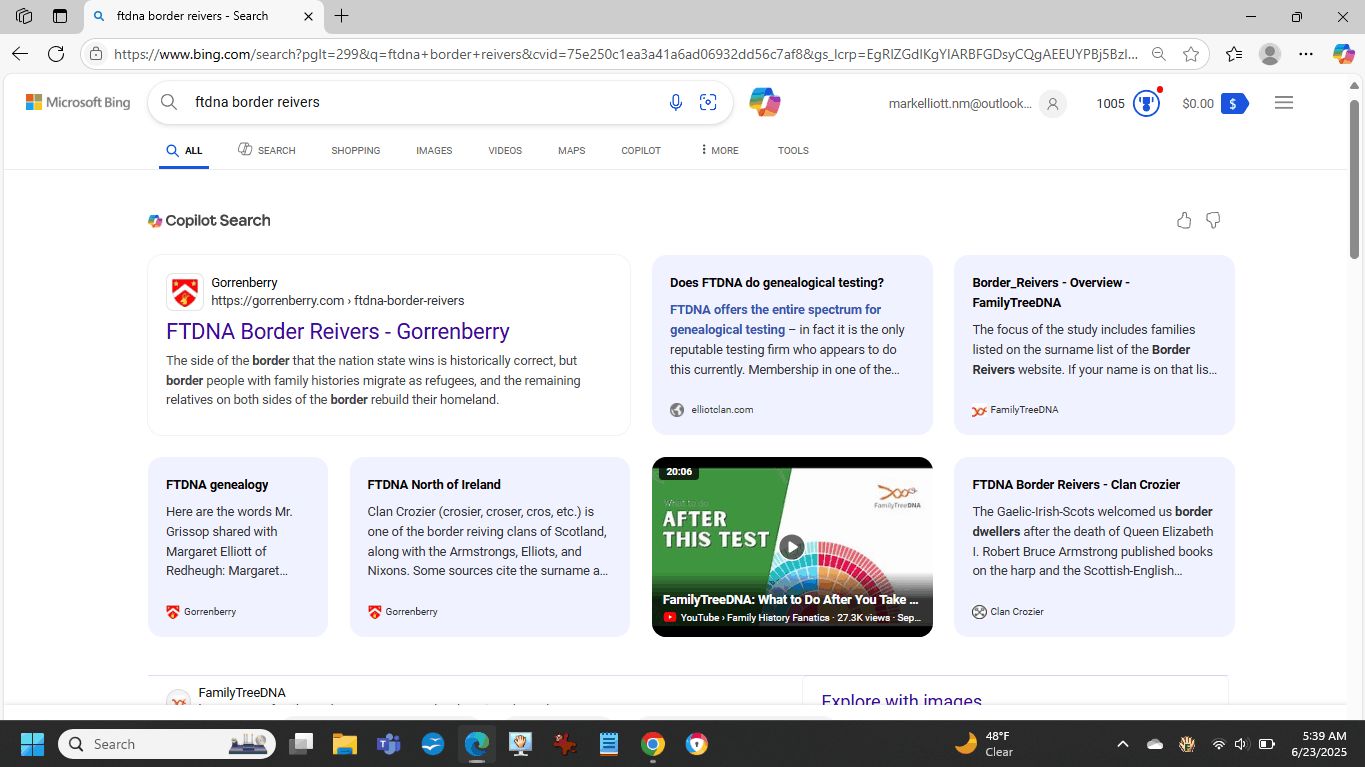
Task: Play the FamilyTreeDNA YouTube video
Action: 792,546
